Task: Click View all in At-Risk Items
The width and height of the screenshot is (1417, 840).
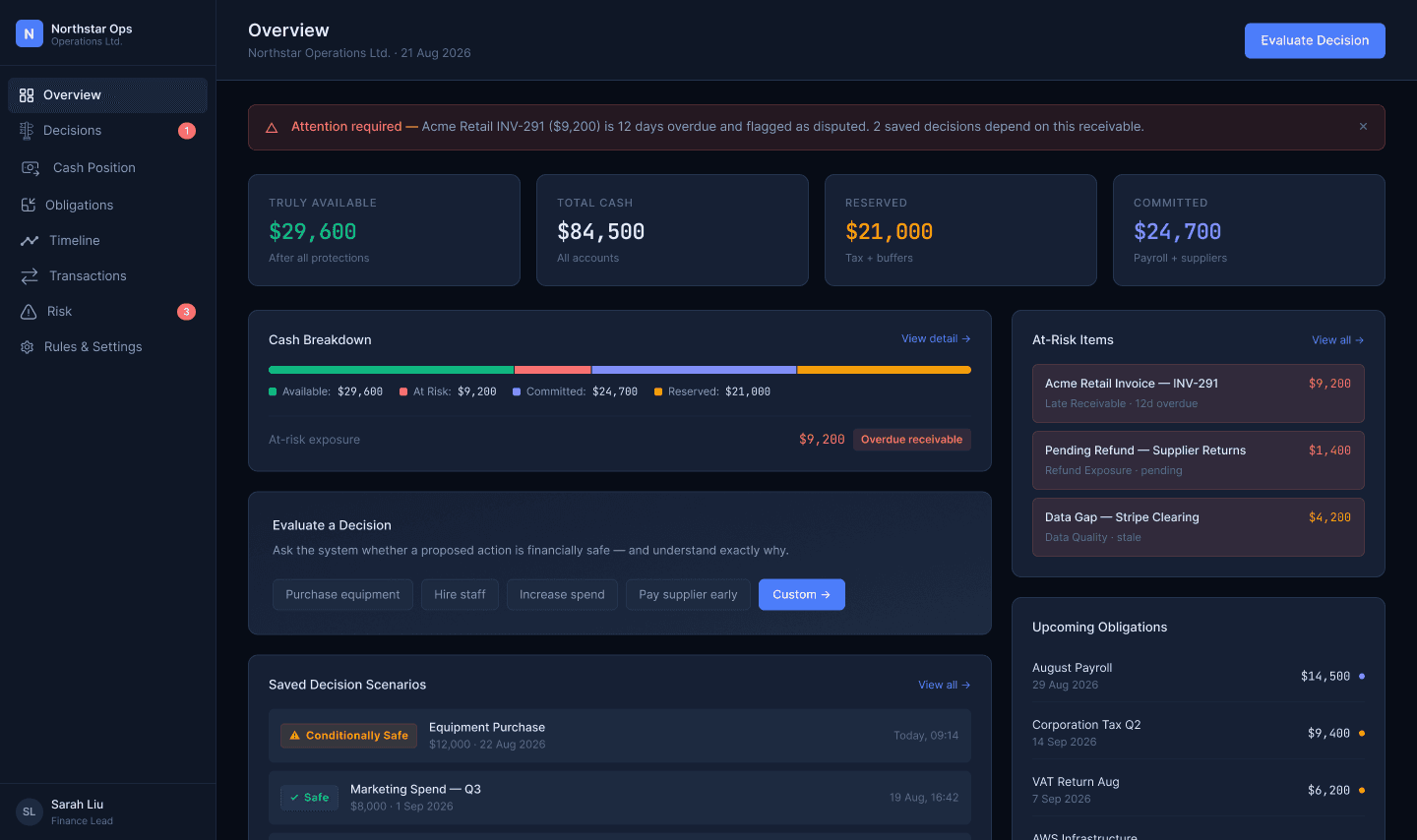Action: point(1337,340)
